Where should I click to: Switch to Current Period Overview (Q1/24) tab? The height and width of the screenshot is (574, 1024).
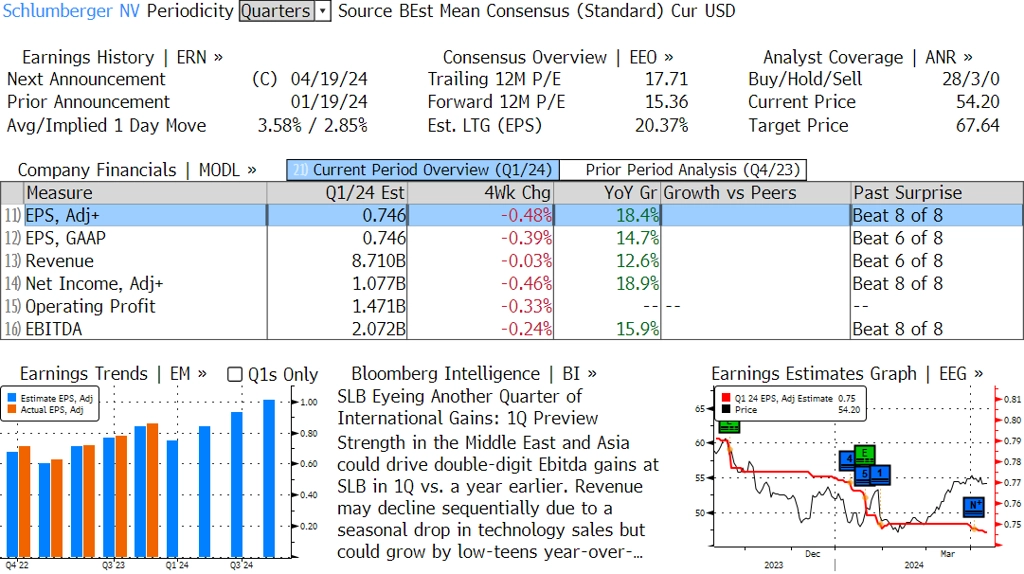(x=423, y=170)
